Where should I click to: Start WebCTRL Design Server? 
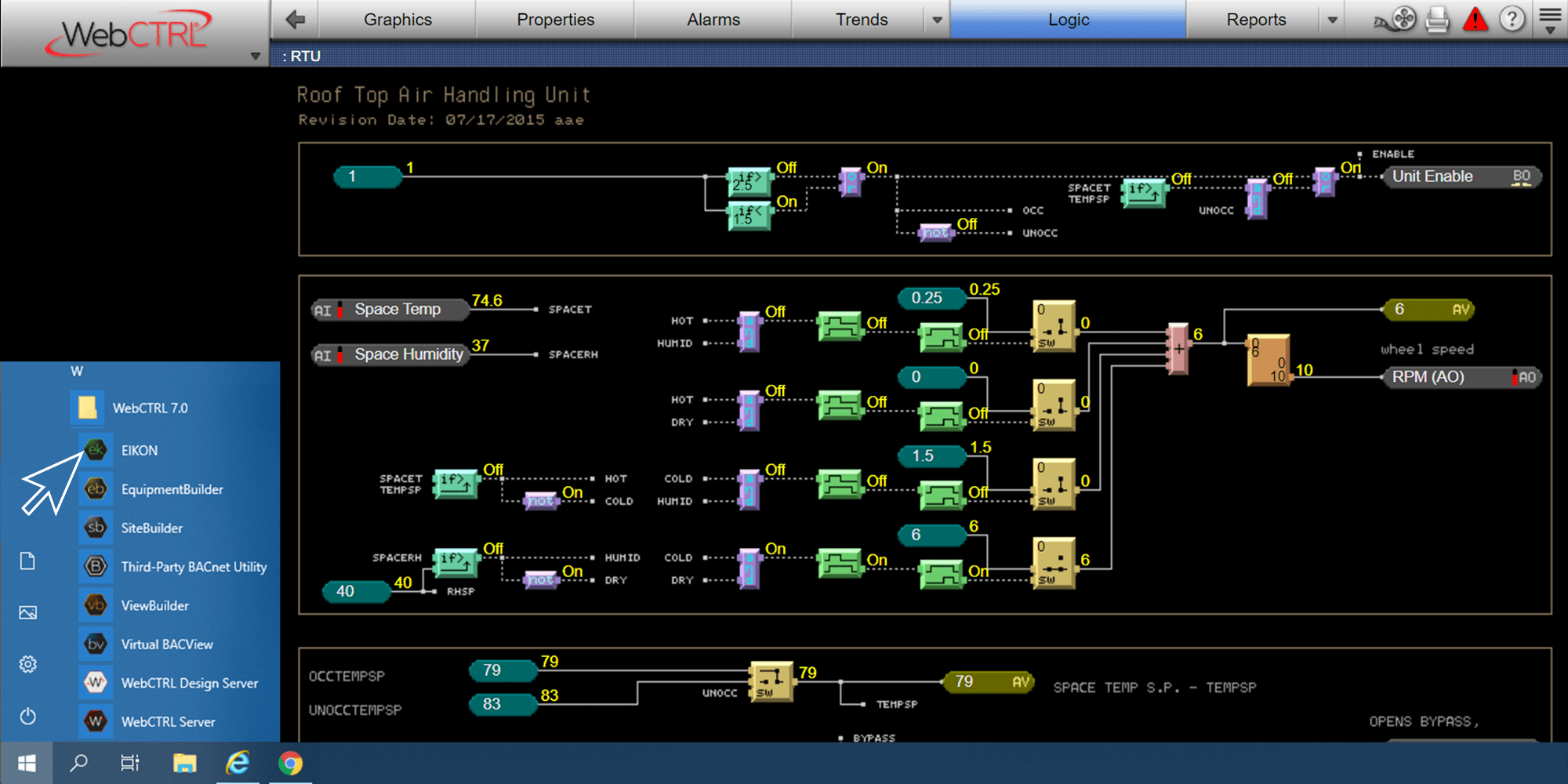point(189,683)
